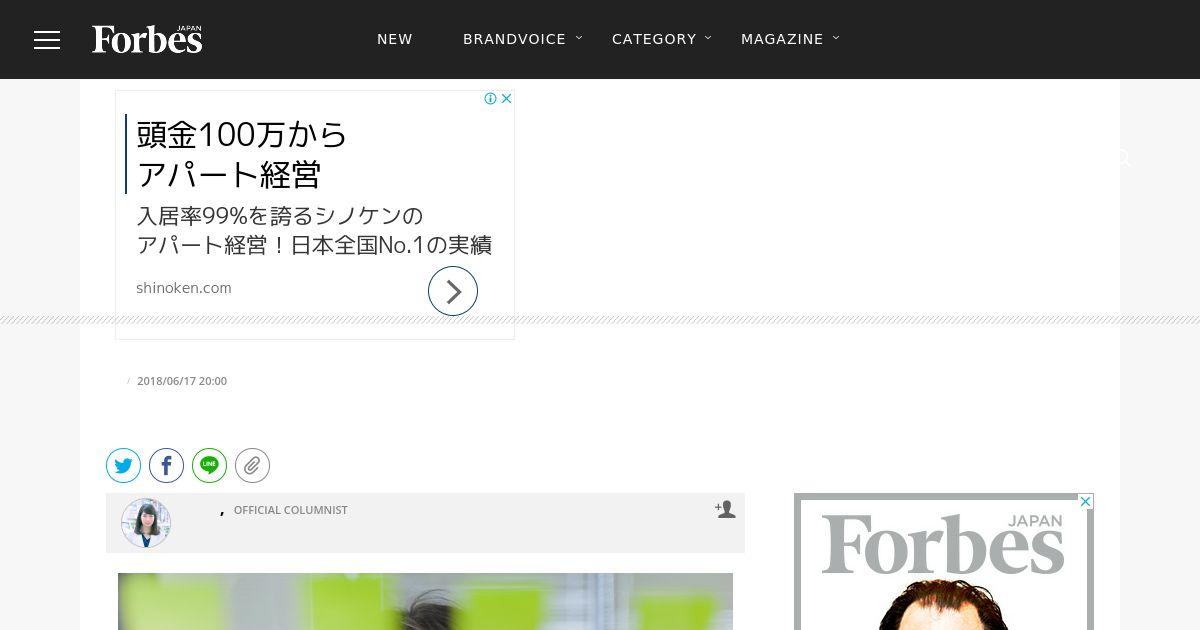Expand the BRANDVOICE dropdown chevron
The width and height of the screenshot is (1200, 630).
click(x=579, y=38)
